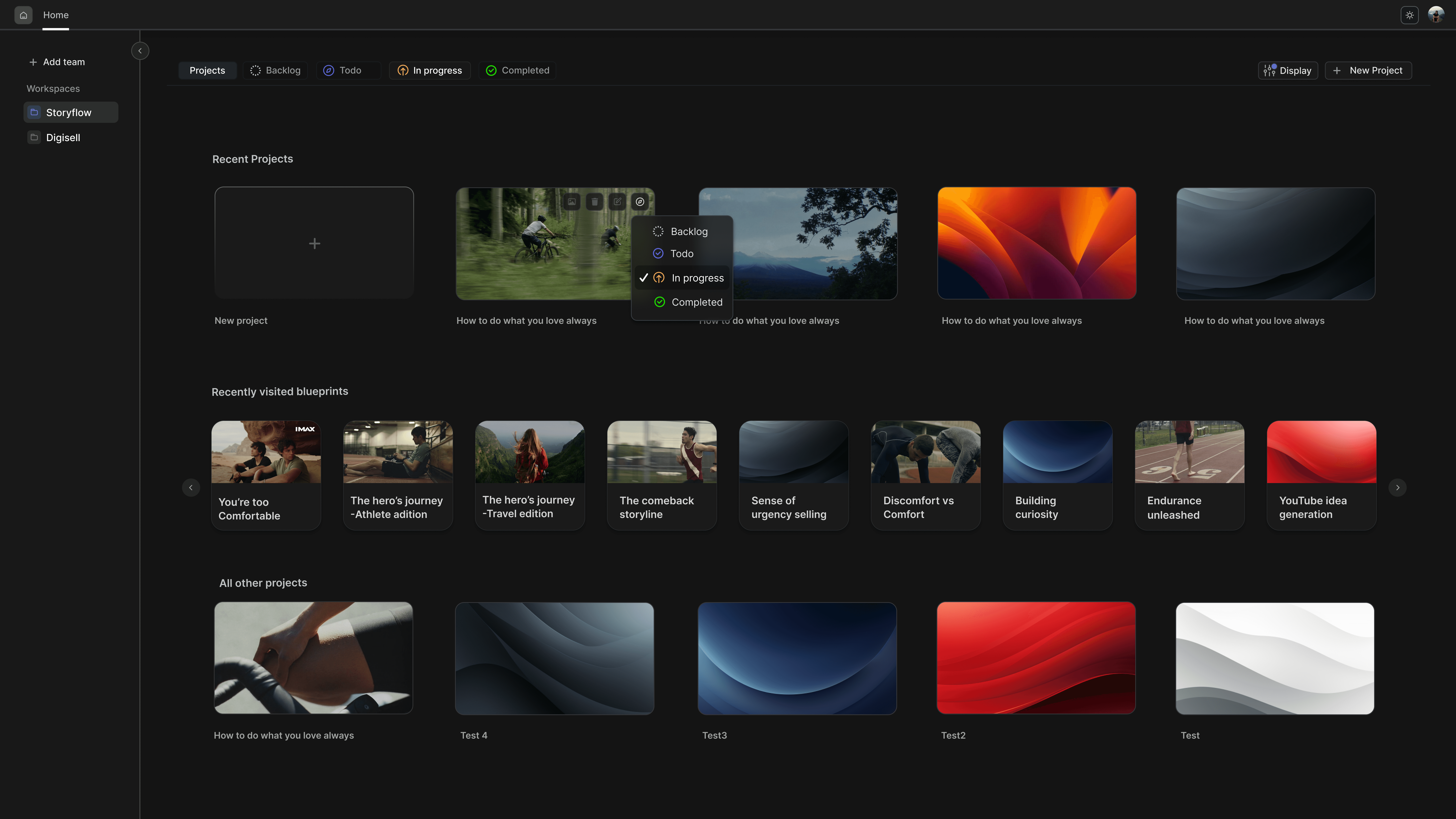
Task: Open the YouTube idea generation blueprint
Action: coord(1321,475)
